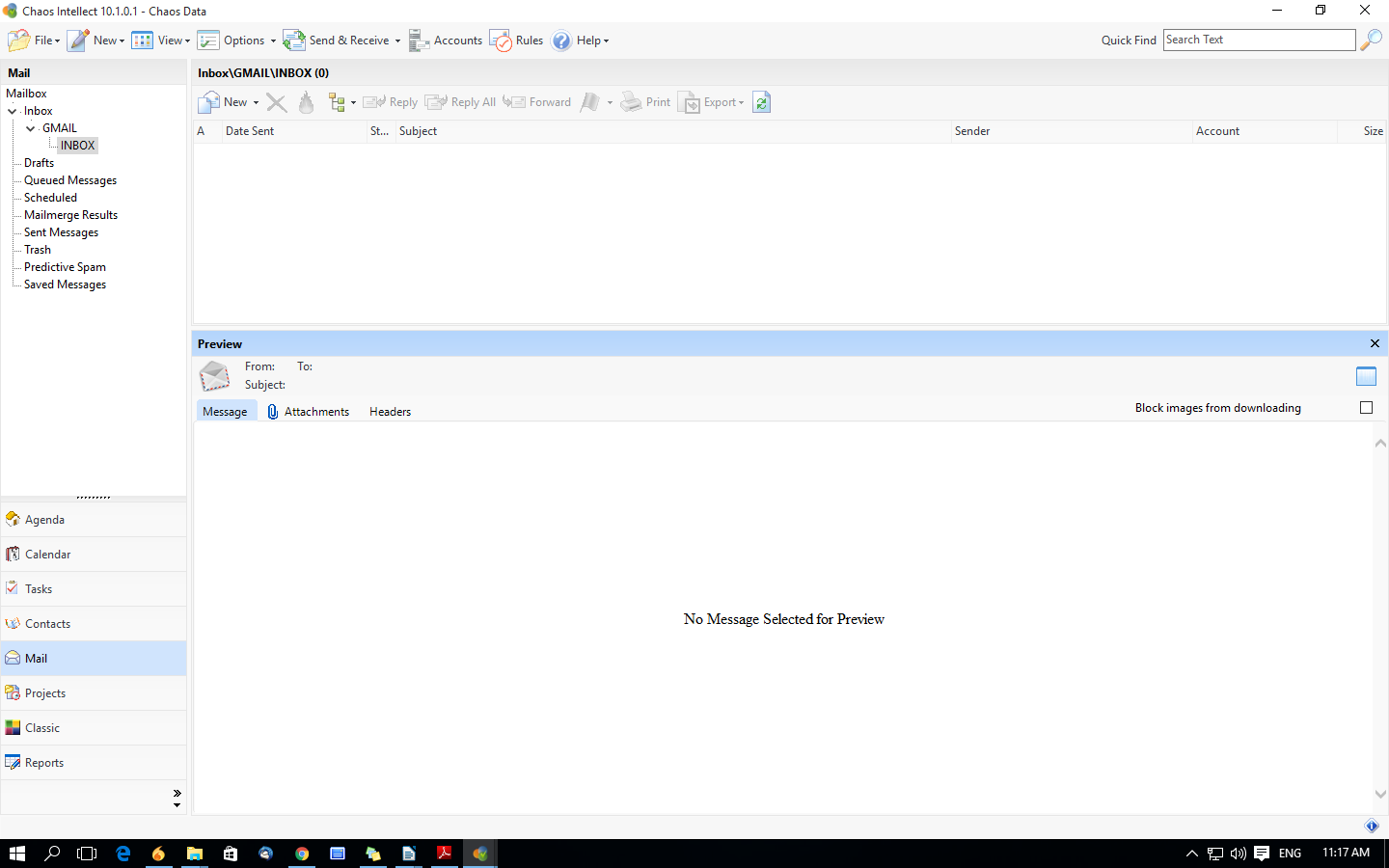
Task: Open the Projects section
Action: pyautogui.click(x=94, y=693)
